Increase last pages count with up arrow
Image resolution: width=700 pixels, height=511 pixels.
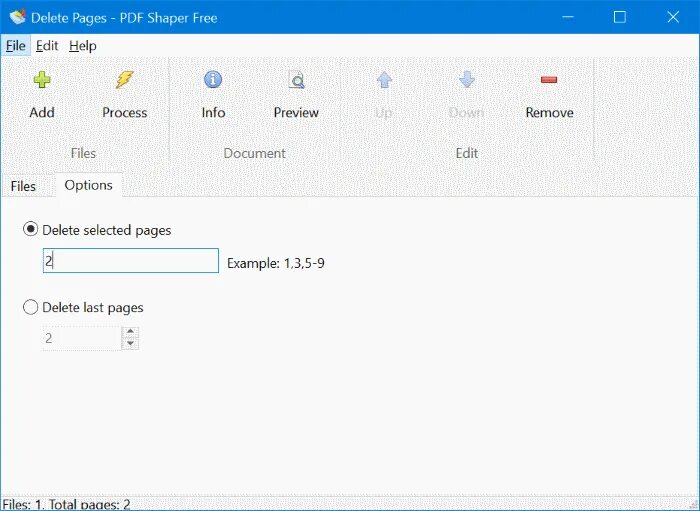[x=130, y=332]
